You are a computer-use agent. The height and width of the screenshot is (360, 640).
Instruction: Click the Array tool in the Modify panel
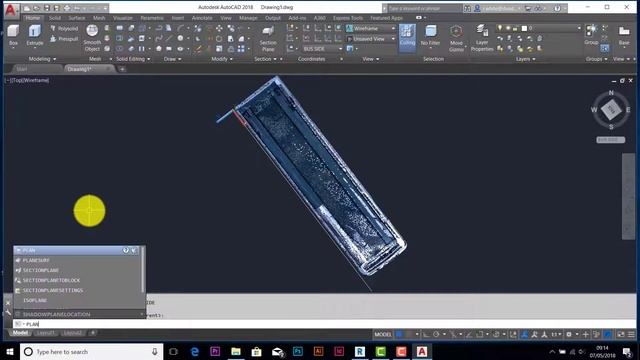coord(241,49)
